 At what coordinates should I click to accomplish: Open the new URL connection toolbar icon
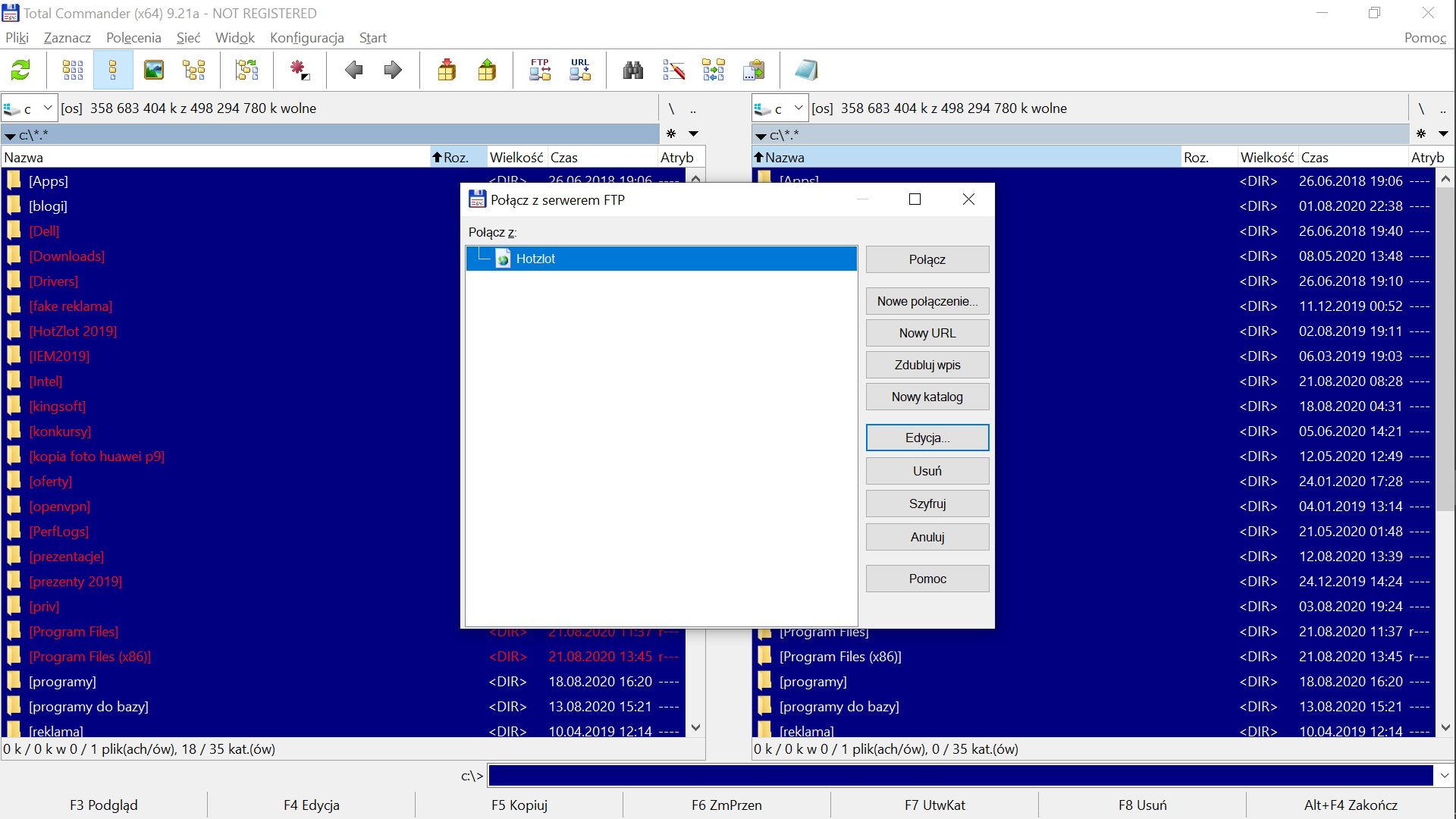580,71
